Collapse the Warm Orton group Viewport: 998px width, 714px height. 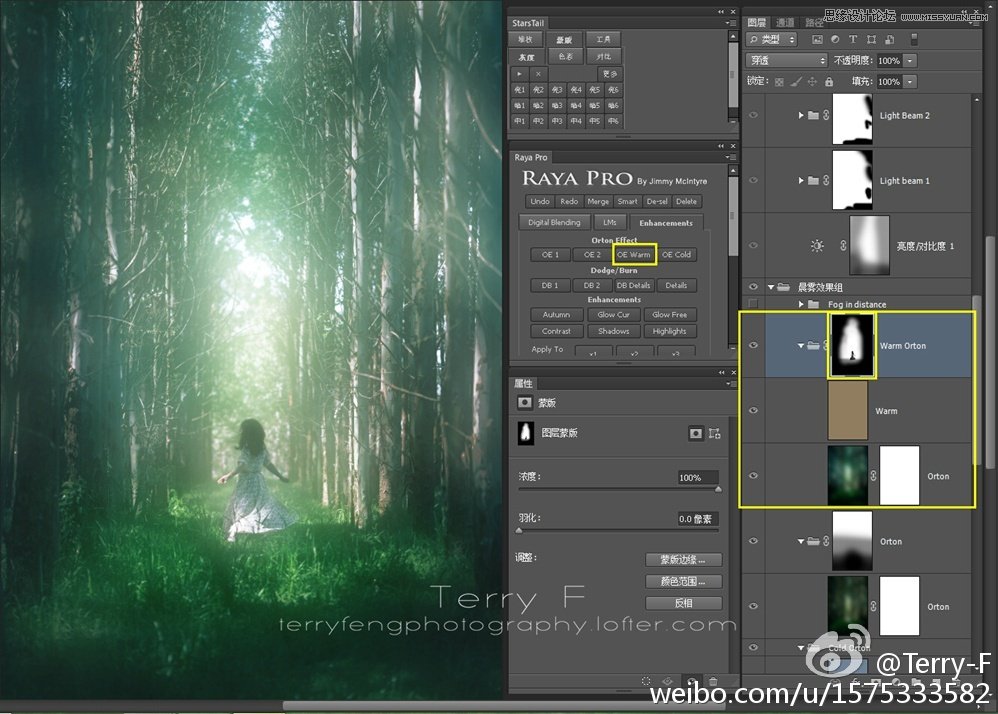[801, 346]
